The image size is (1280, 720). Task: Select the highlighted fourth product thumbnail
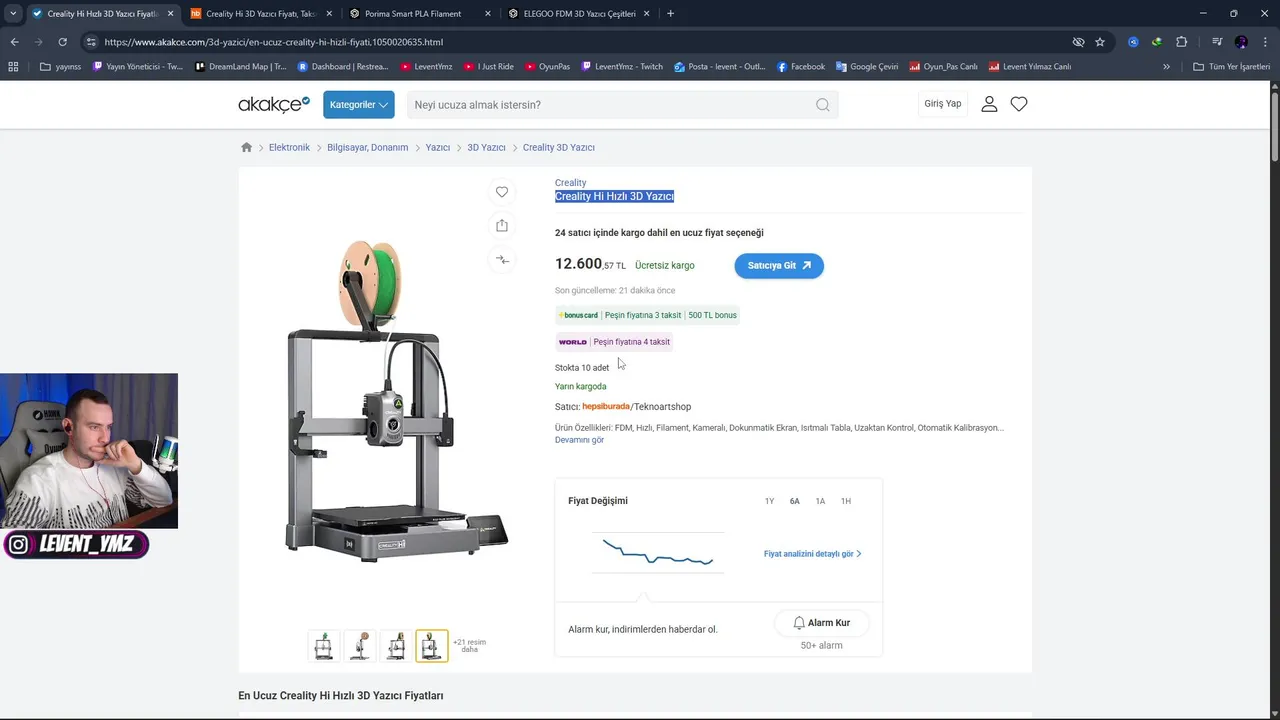(x=432, y=646)
